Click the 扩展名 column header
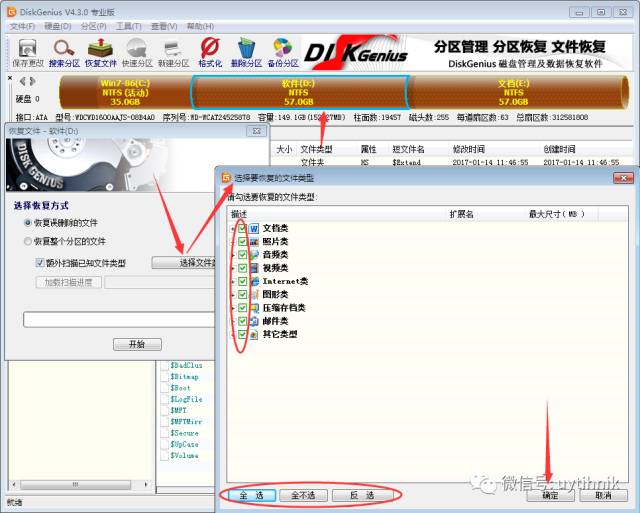Image resolution: width=640 pixels, height=513 pixels. (462, 214)
